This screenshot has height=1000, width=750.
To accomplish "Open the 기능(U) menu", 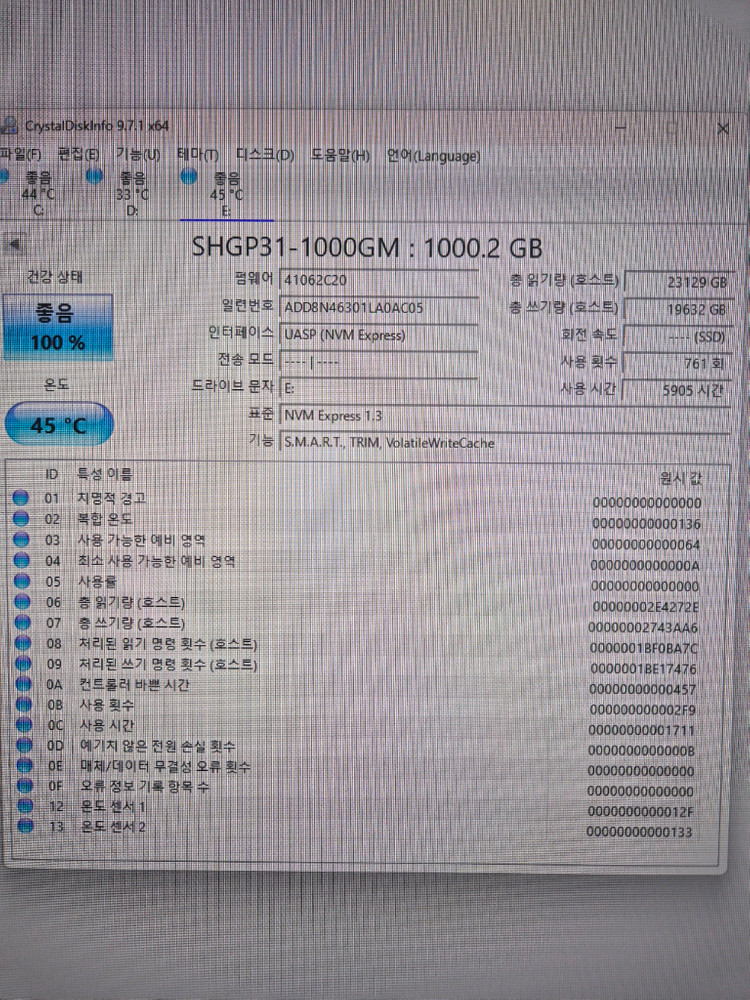I will point(138,154).
